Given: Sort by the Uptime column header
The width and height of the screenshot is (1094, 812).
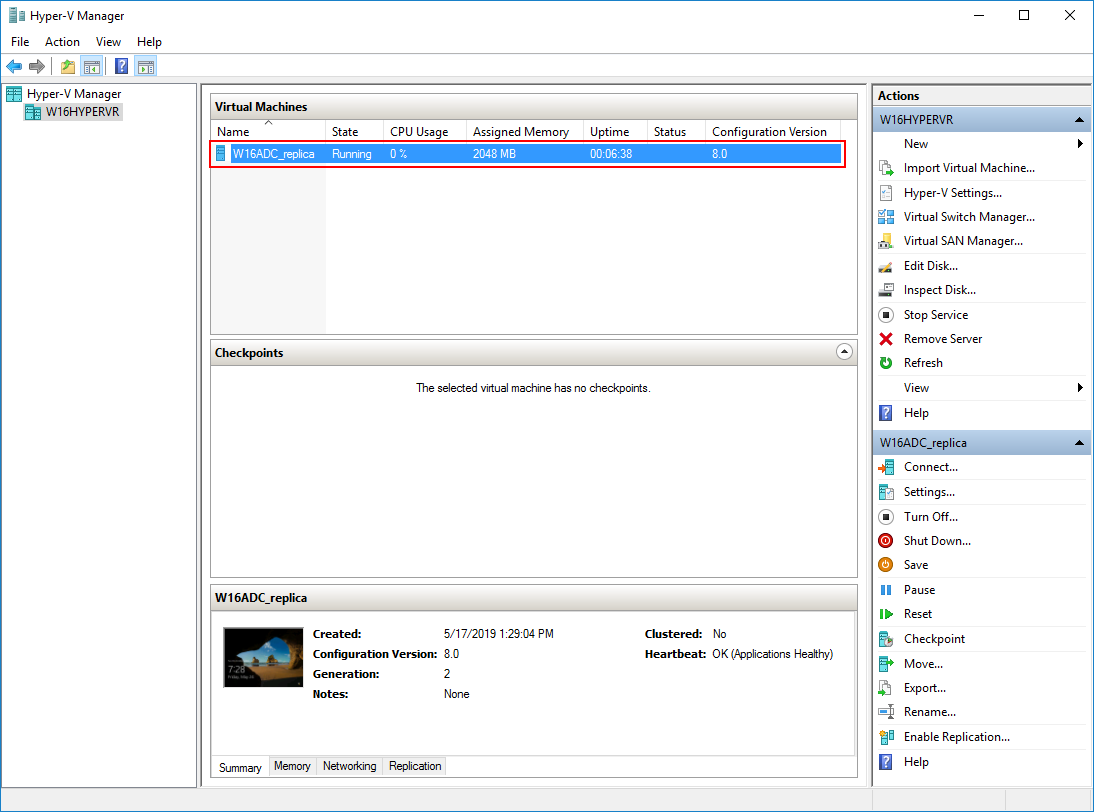Looking at the screenshot, I should pyautogui.click(x=615, y=132).
